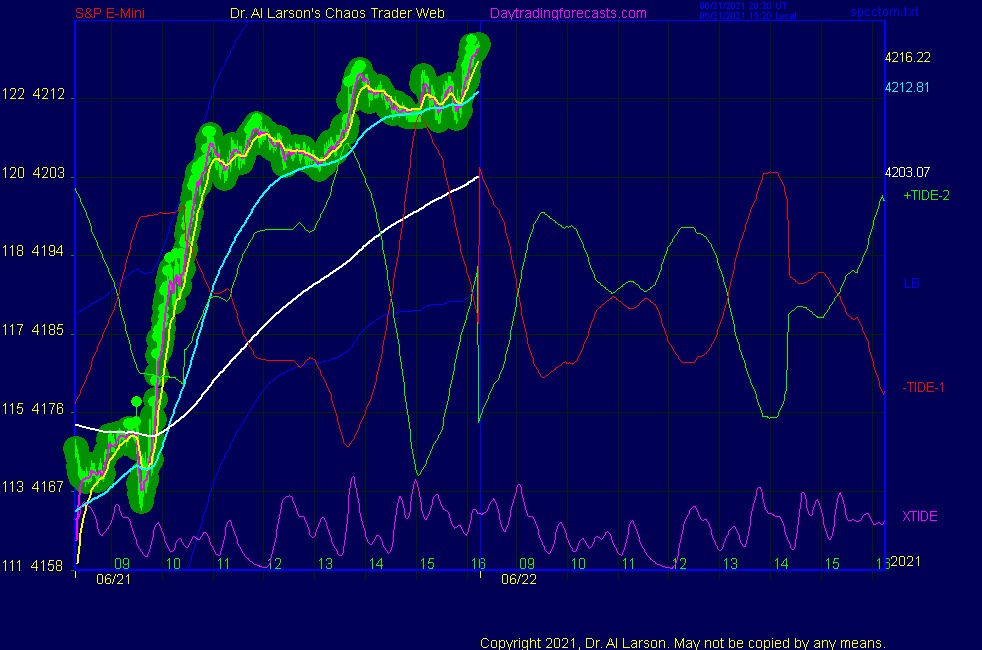Screen dimensions: 982x650
Task: Click the 15 hour label of the 06/22 session
Action: [832, 564]
